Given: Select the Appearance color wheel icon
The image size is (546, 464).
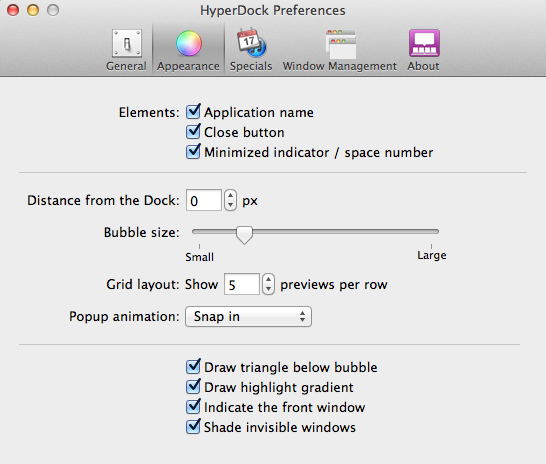Looking at the screenshot, I should click(x=189, y=44).
